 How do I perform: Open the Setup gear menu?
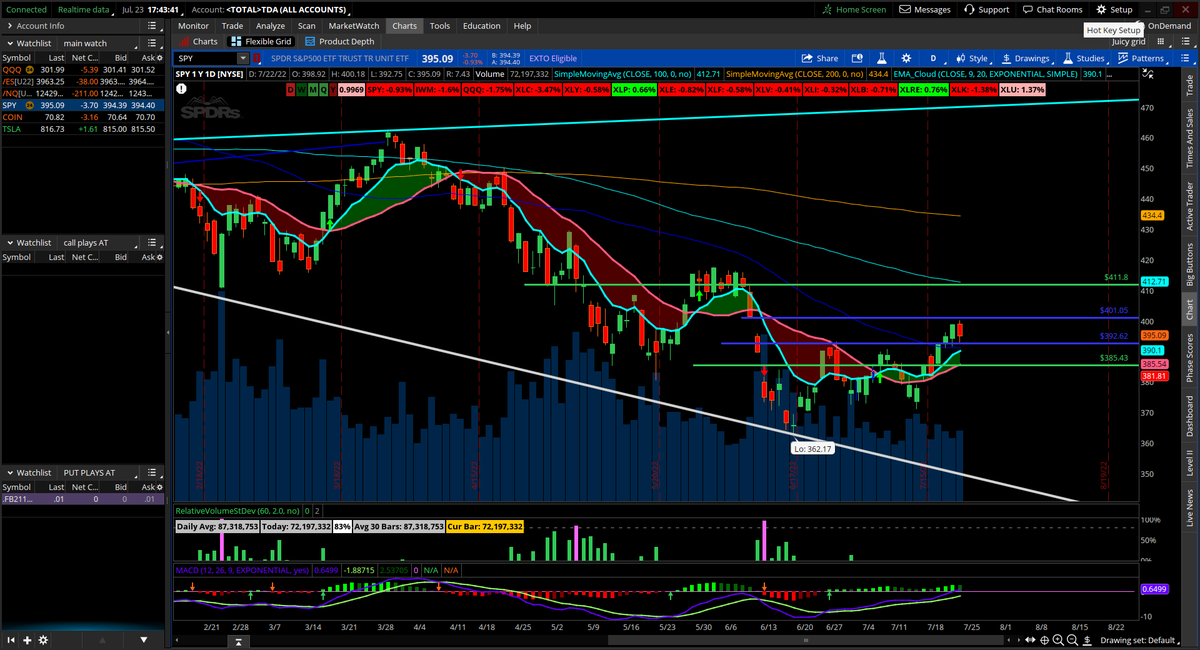[1114, 9]
